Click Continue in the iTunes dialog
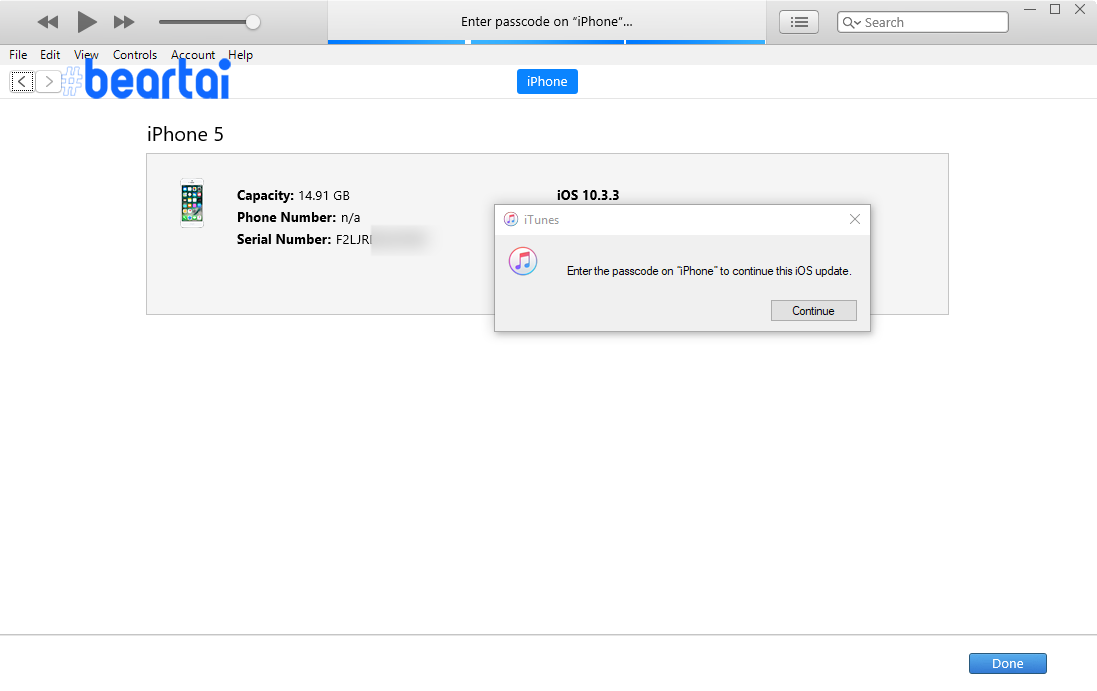Image resolution: width=1097 pixels, height=691 pixels. (814, 311)
